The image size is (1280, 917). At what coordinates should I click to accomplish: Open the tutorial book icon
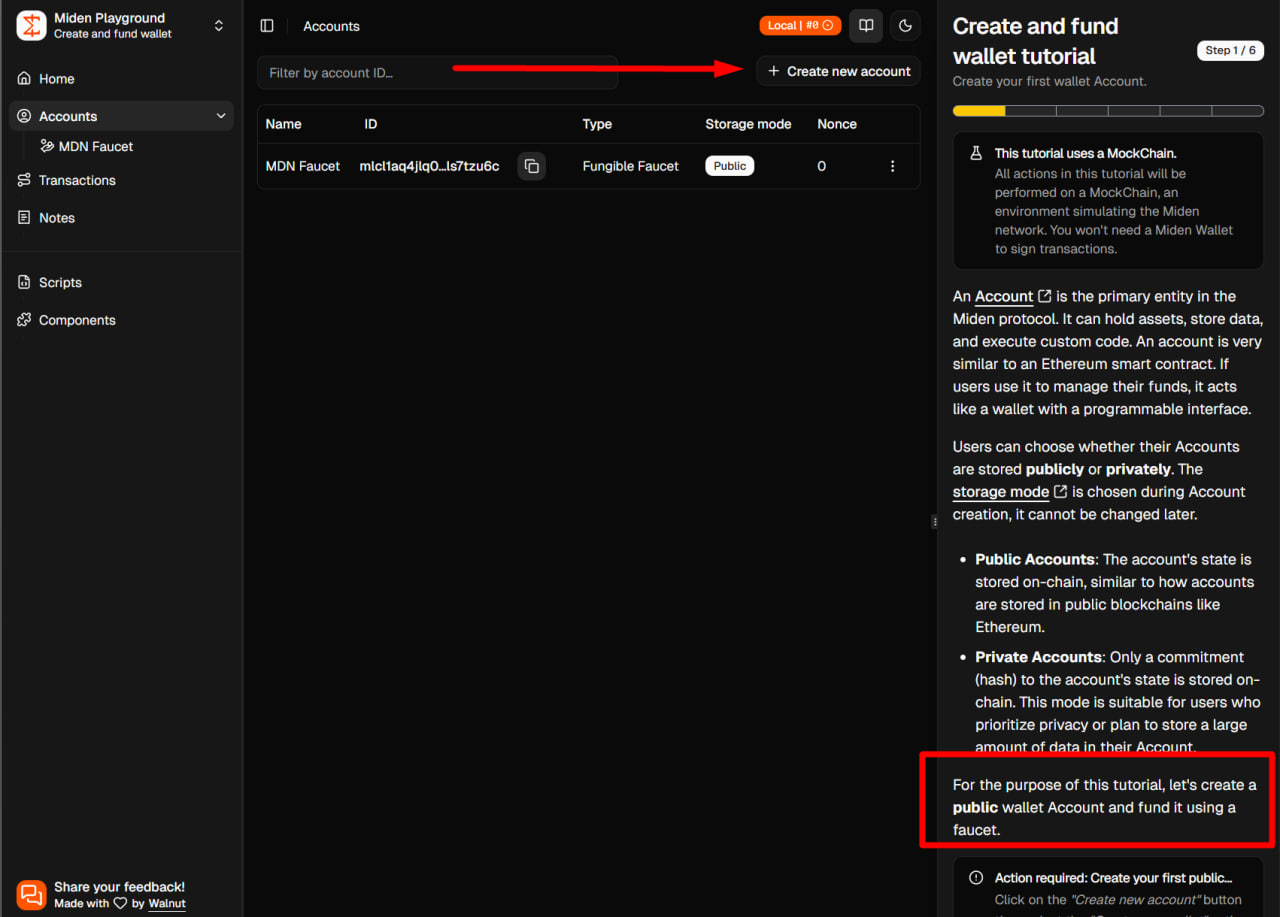[x=866, y=26]
